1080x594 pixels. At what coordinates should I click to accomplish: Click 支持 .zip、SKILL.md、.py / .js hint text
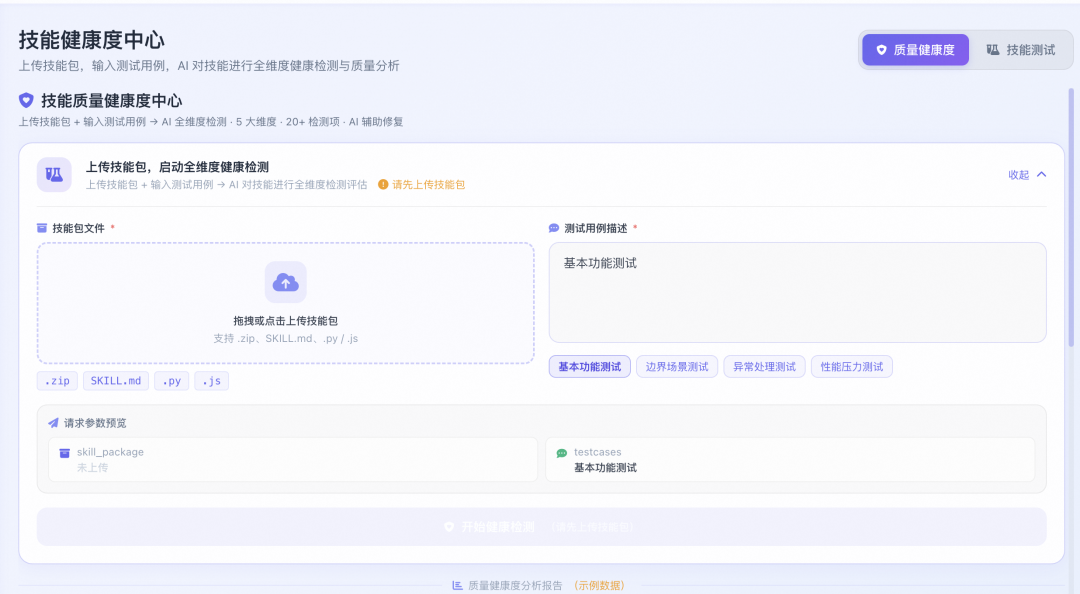[x=286, y=338]
